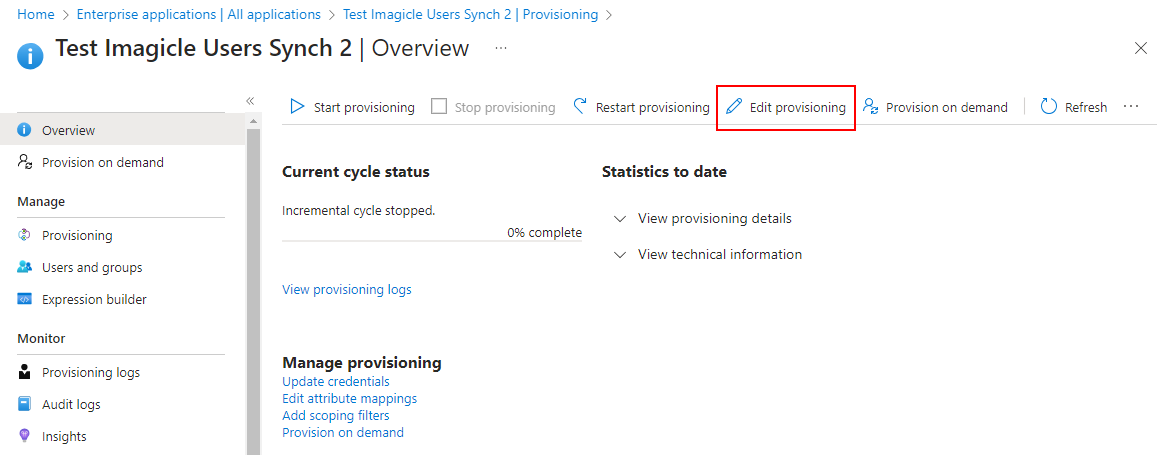Open the toolbar more options ellipsis

pyautogui.click(x=1131, y=107)
